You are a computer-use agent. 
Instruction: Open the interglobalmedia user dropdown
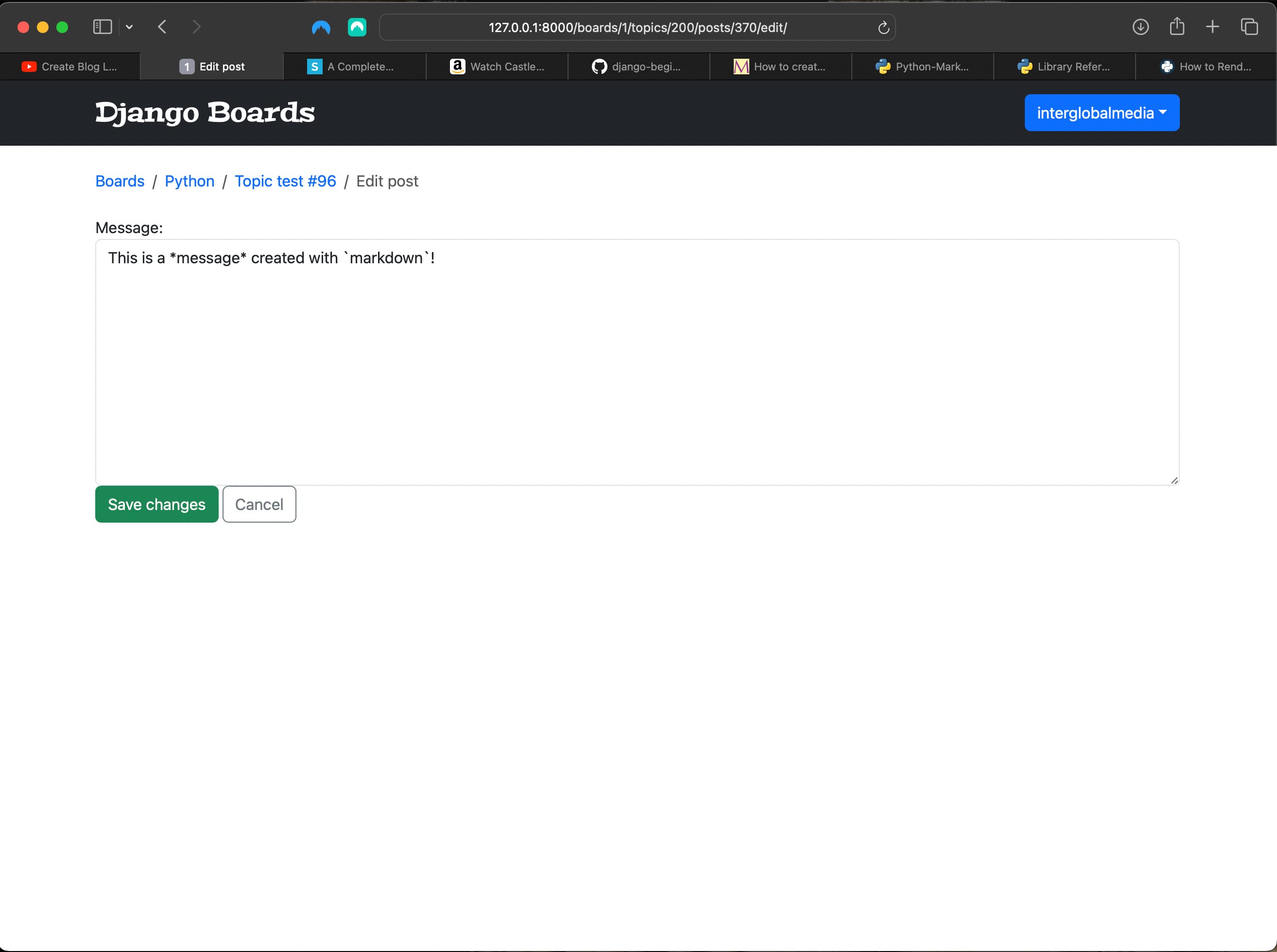coord(1102,113)
